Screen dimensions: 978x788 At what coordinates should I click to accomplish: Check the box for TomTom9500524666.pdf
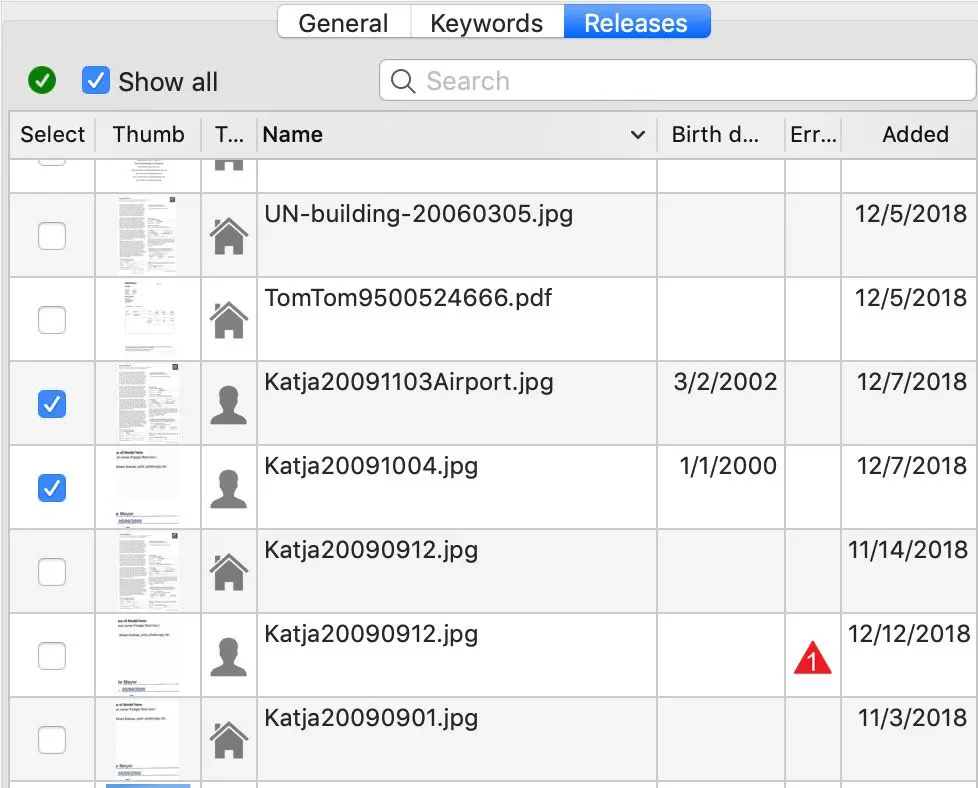[x=52, y=320]
